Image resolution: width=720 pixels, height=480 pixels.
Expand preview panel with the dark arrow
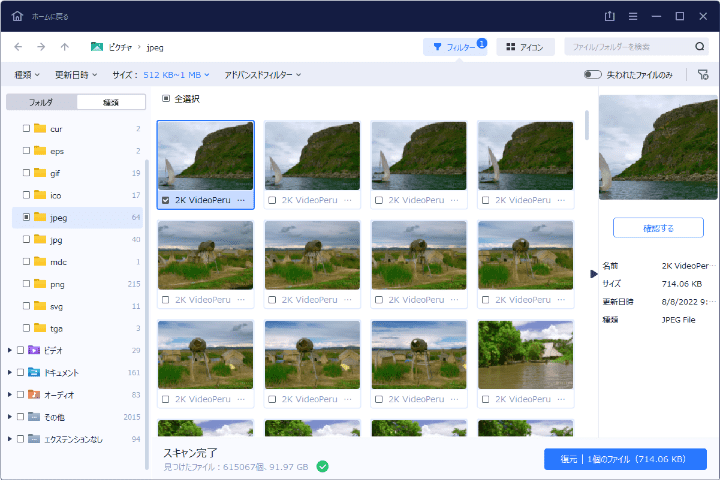(593, 274)
